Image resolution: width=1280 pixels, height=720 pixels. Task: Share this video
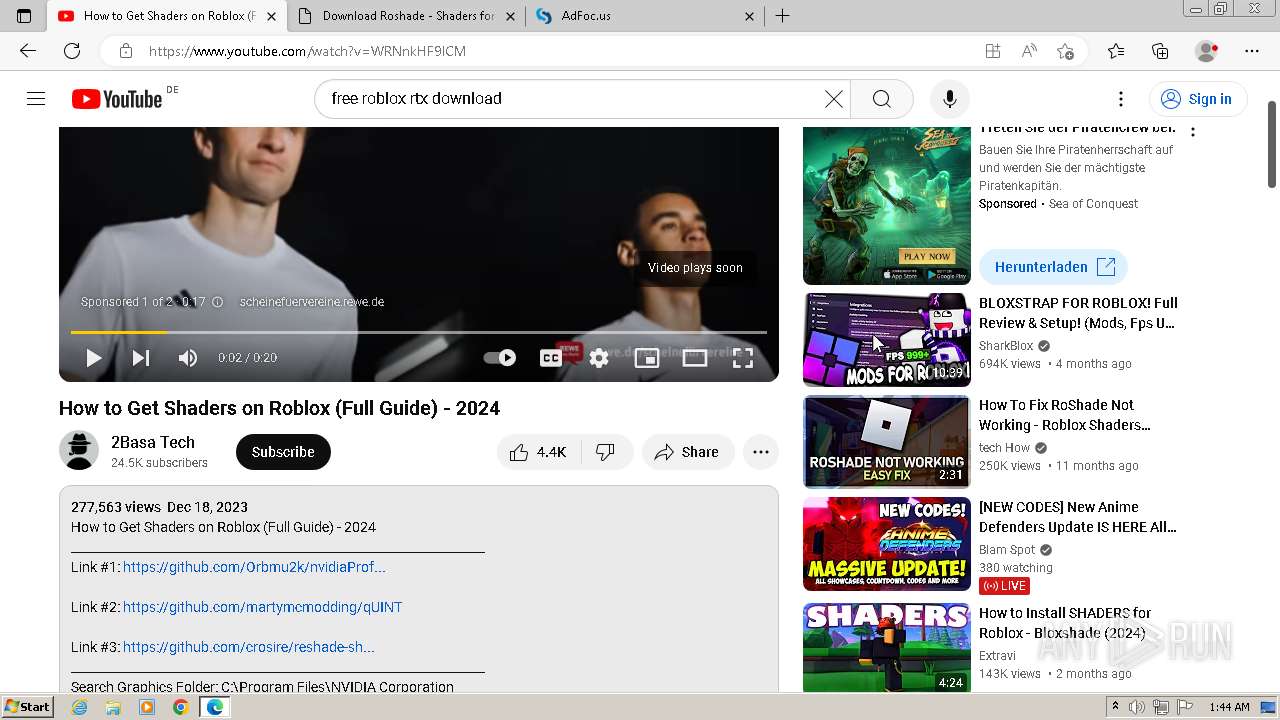coord(688,452)
